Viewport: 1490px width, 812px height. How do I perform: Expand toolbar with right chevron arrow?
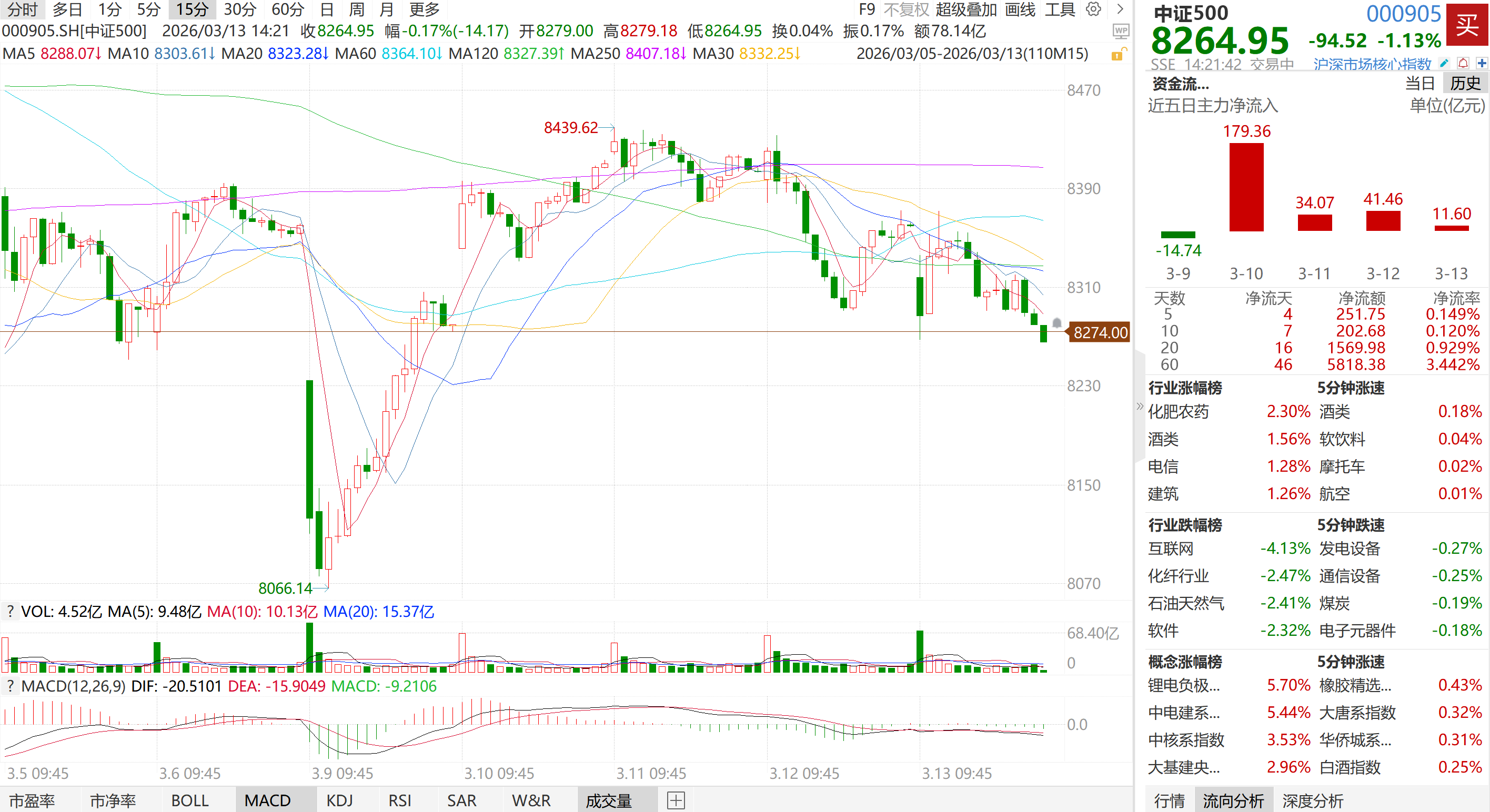coord(1120,9)
